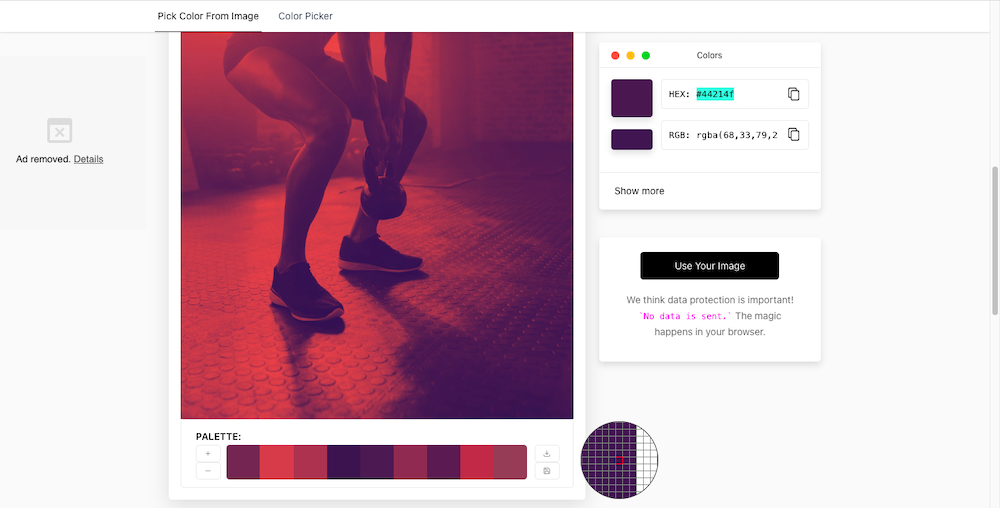Select the seventh deep magenta-purple palette swatch
This screenshot has width=1000, height=508.
click(444, 462)
